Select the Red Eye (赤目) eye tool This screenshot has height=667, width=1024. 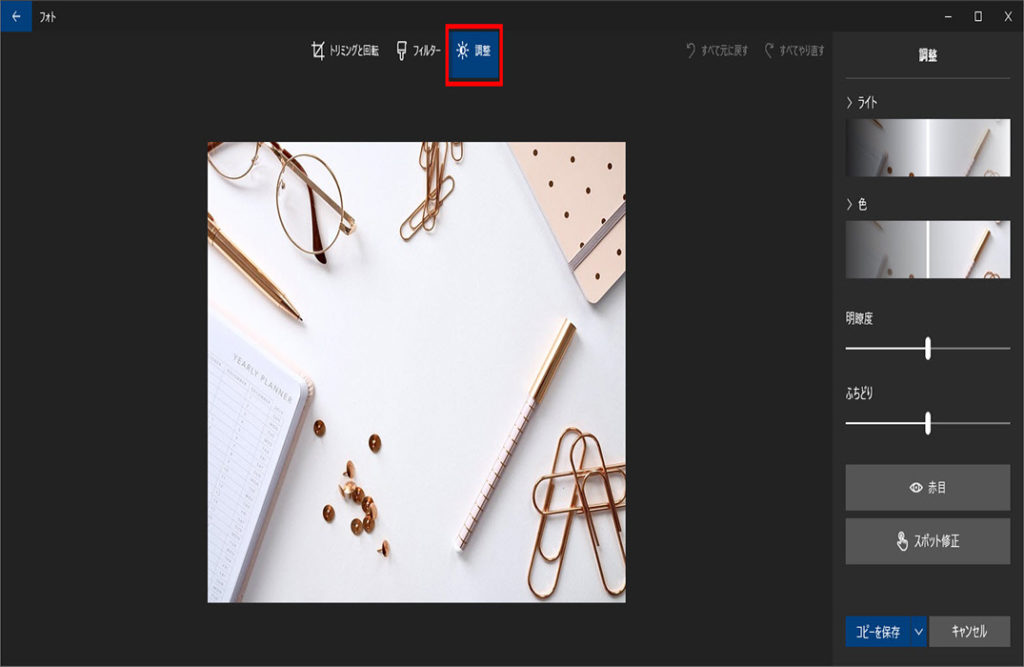pos(927,488)
